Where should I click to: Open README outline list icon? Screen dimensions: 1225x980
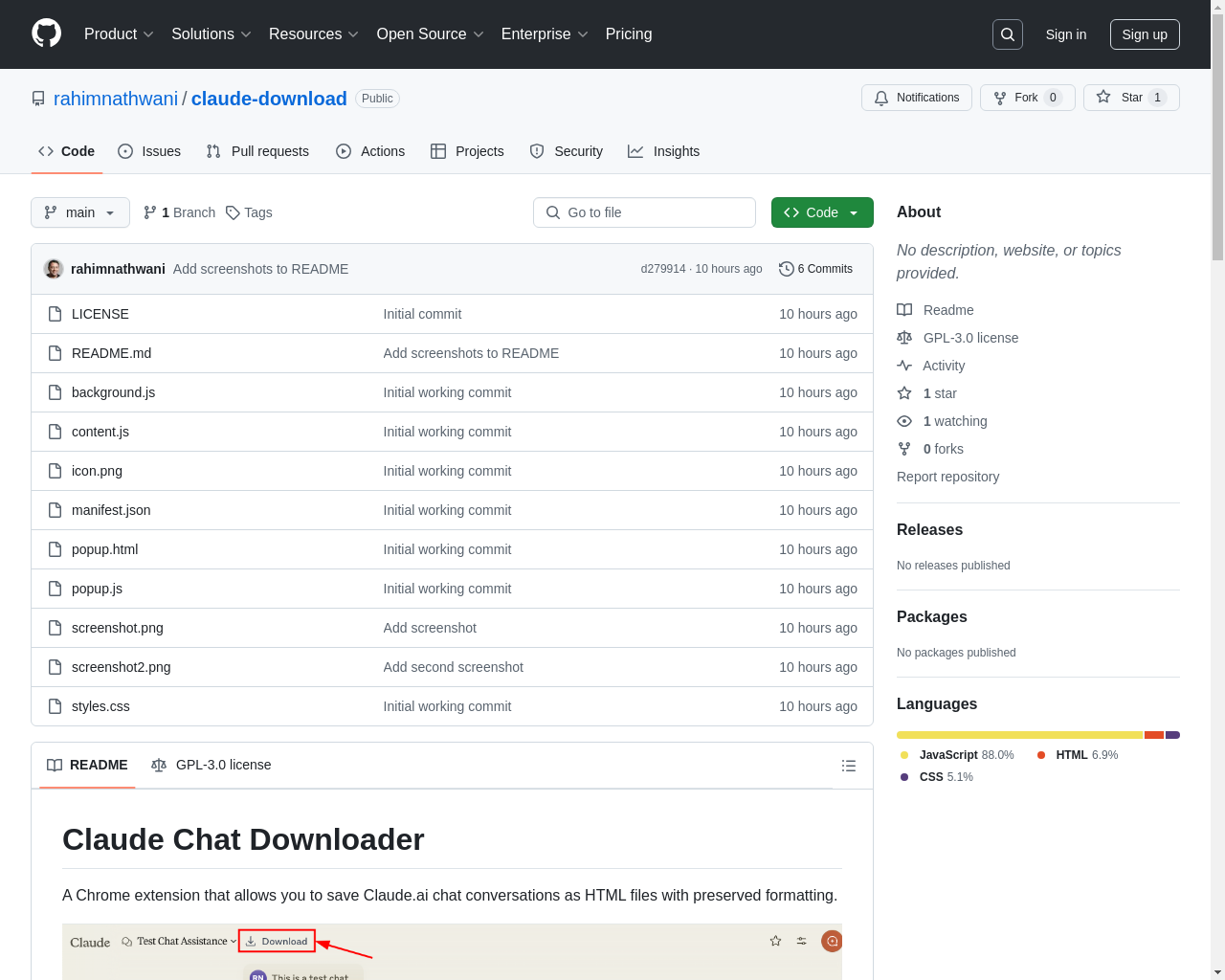click(x=848, y=766)
